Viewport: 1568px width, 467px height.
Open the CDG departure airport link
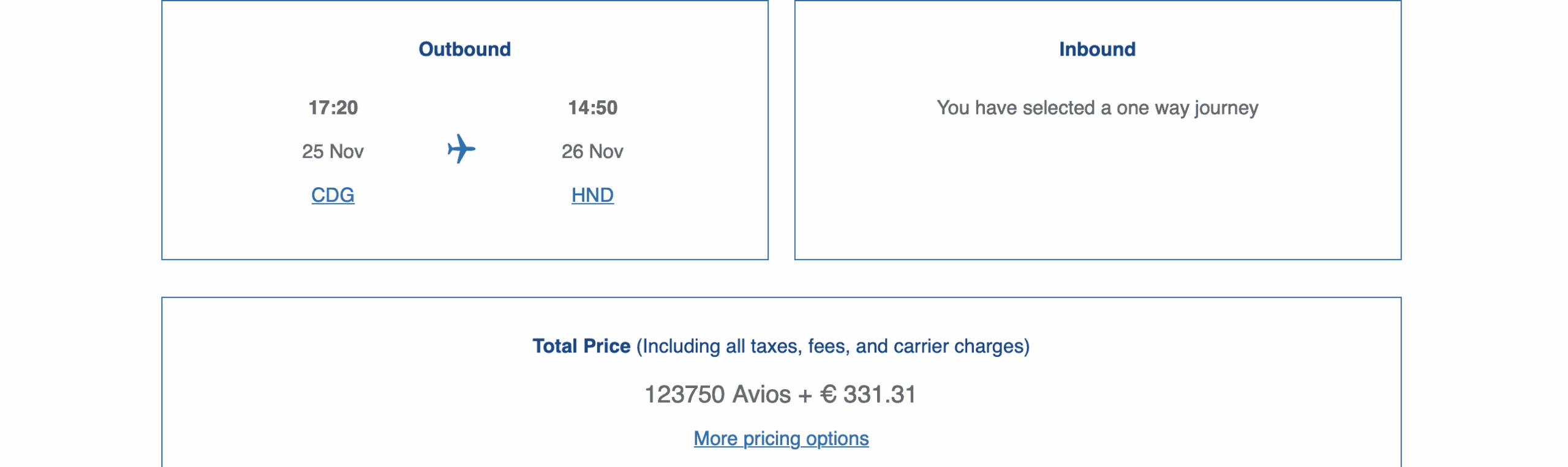(x=333, y=195)
